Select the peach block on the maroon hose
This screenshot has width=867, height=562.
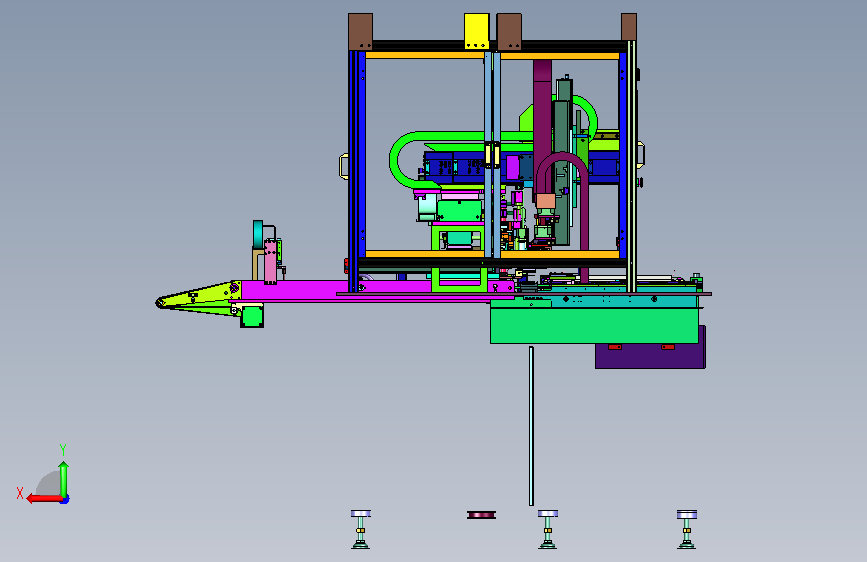click(x=546, y=200)
